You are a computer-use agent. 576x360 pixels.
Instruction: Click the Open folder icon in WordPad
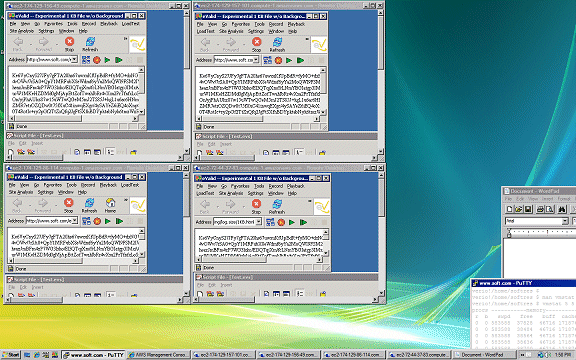[518, 209]
